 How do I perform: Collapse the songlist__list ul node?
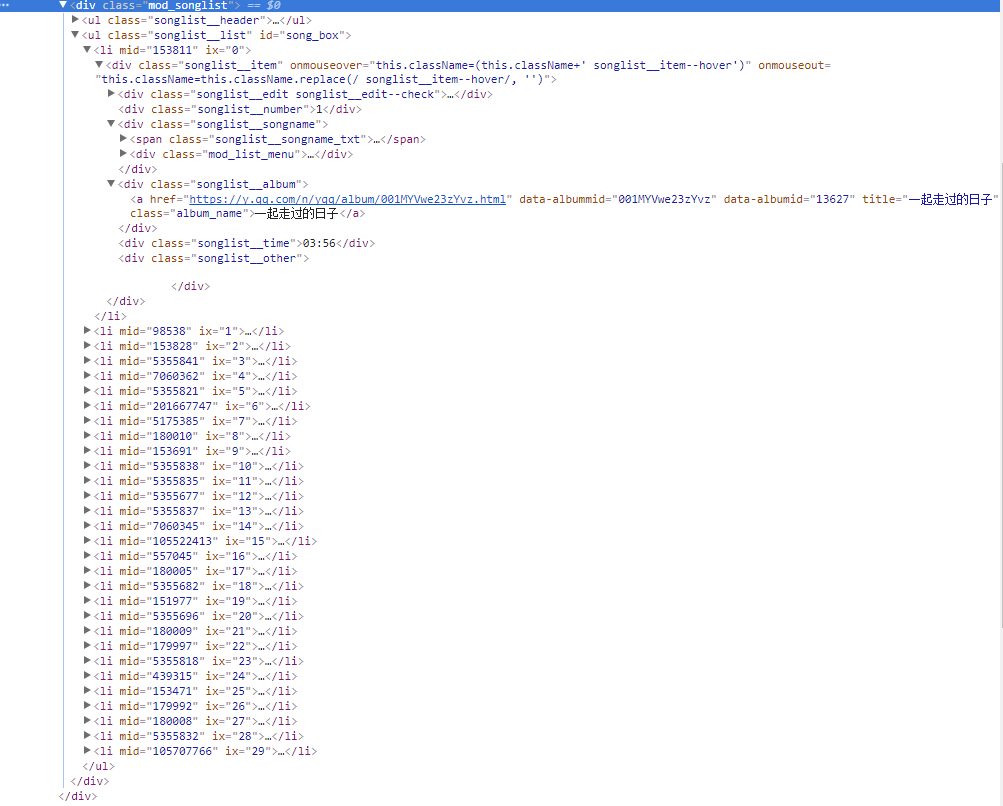pyautogui.click(x=75, y=35)
